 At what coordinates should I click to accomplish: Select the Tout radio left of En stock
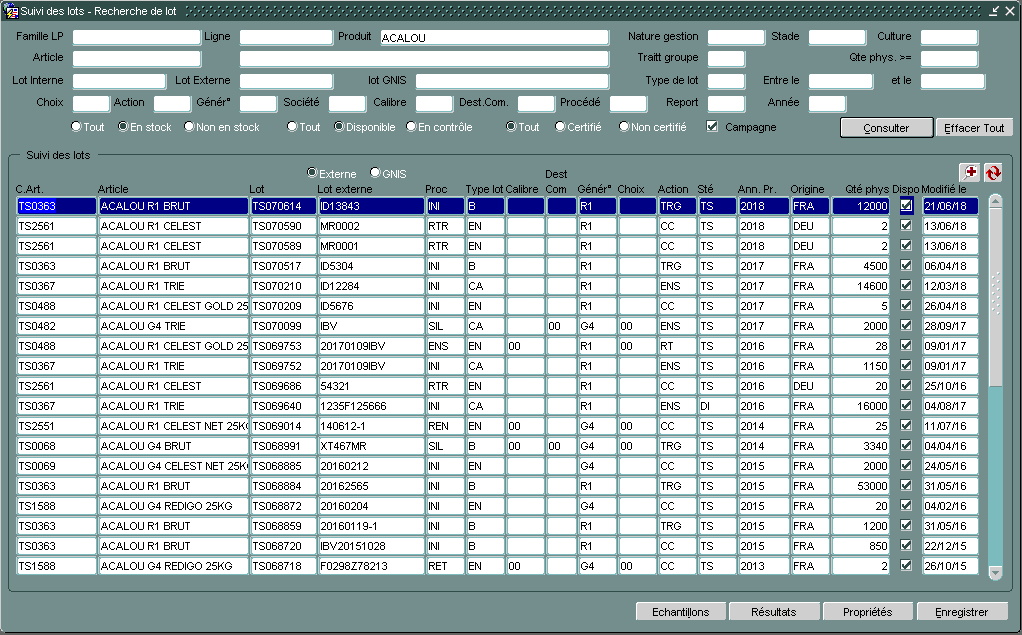(x=76, y=126)
